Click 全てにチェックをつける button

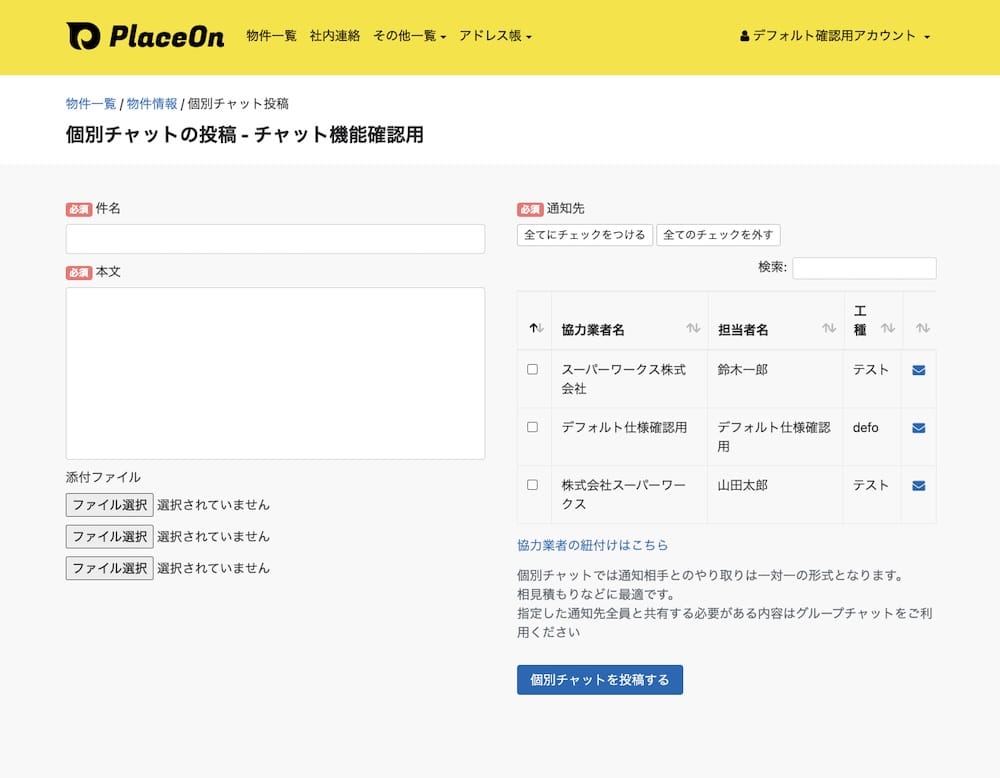pyautogui.click(x=585, y=235)
